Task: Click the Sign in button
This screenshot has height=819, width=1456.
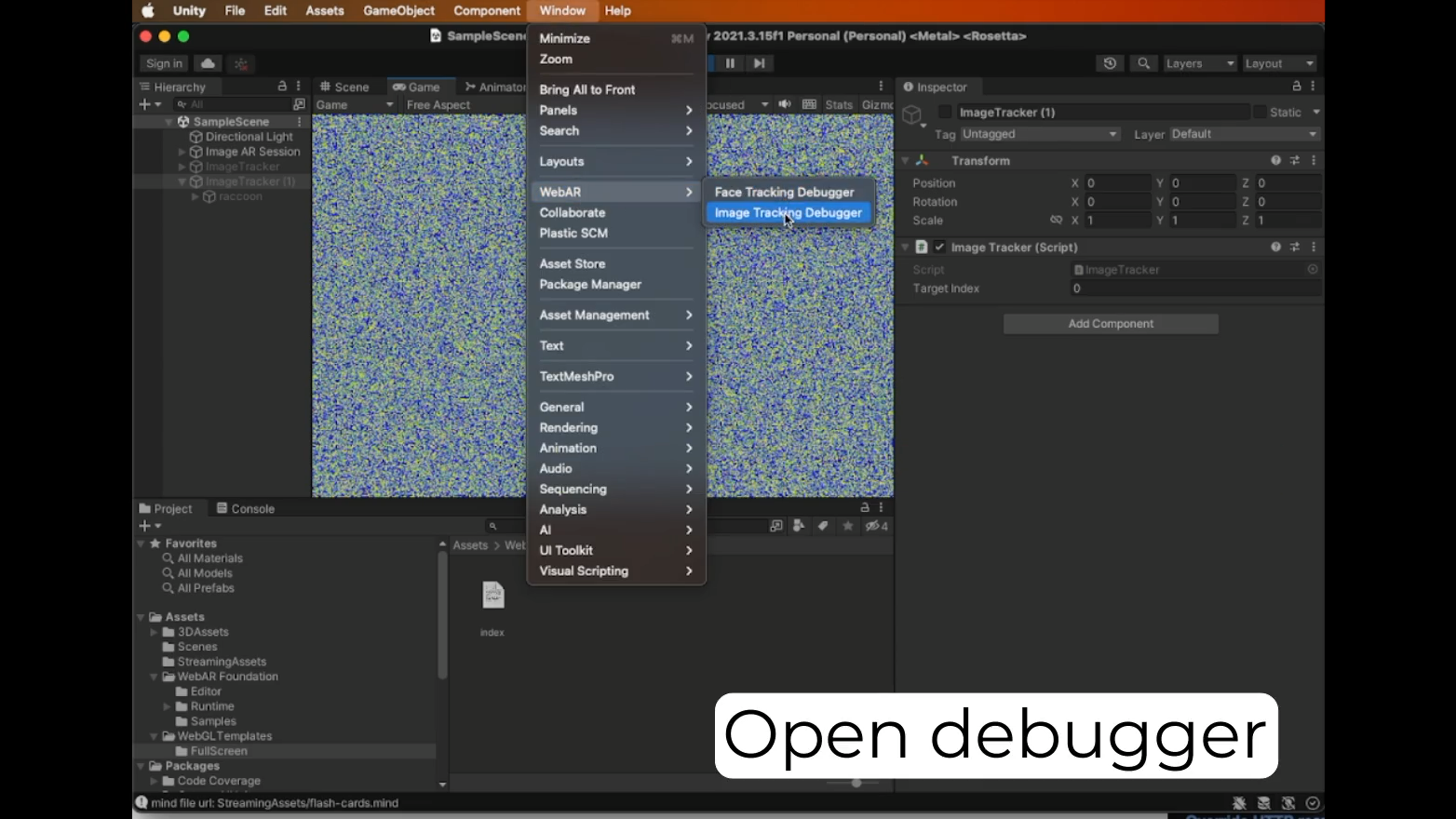Action: [165, 63]
